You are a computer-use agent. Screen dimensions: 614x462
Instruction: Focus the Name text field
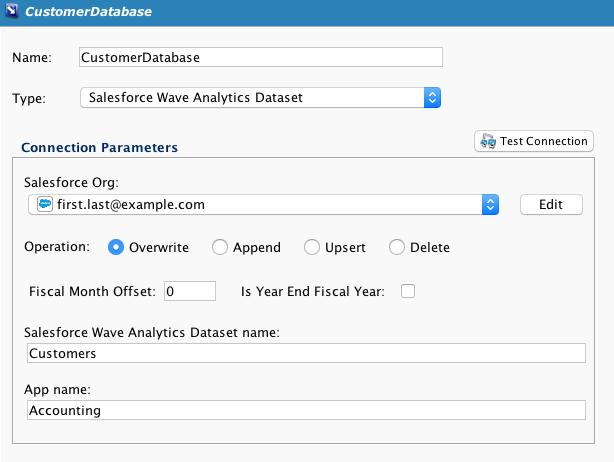(x=260, y=57)
